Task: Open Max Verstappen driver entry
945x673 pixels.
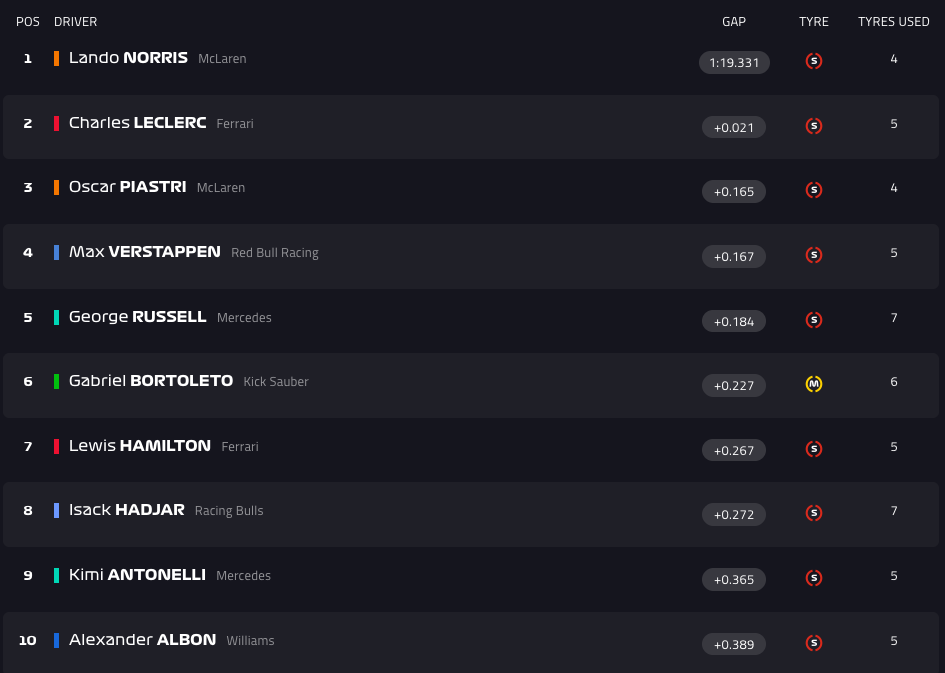Action: (x=144, y=252)
